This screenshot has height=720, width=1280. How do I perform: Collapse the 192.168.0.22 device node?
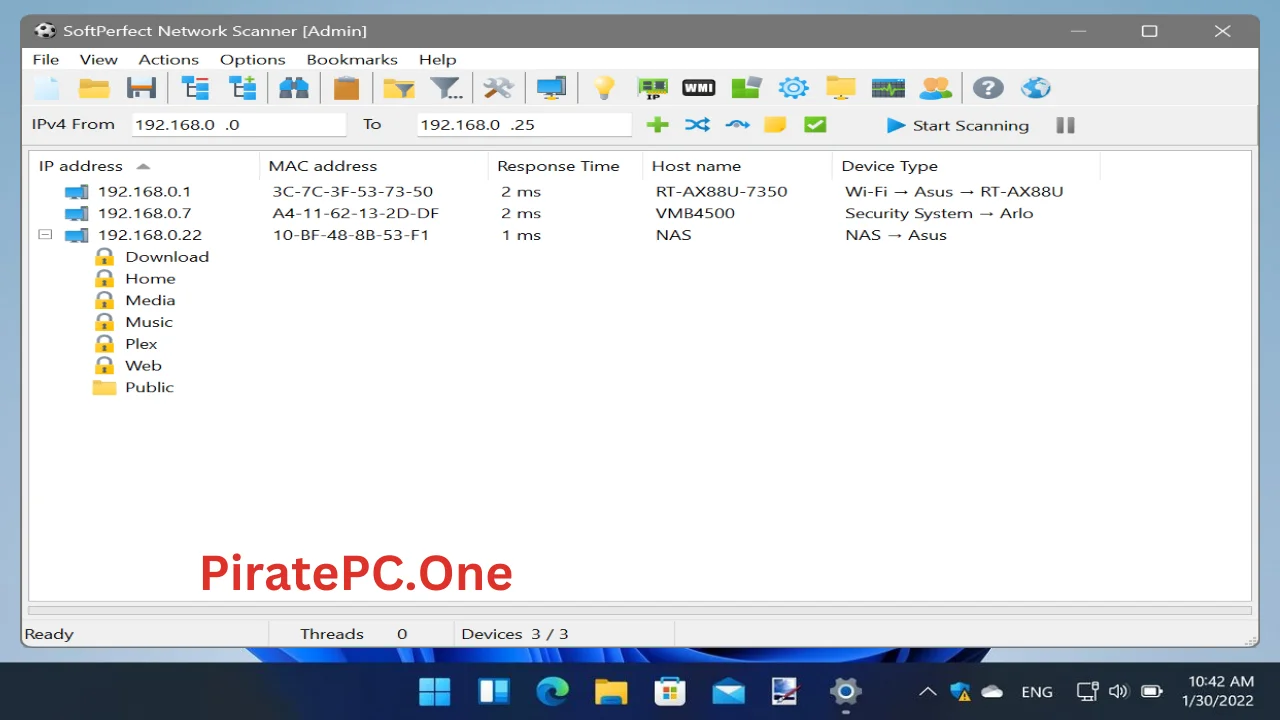click(45, 235)
